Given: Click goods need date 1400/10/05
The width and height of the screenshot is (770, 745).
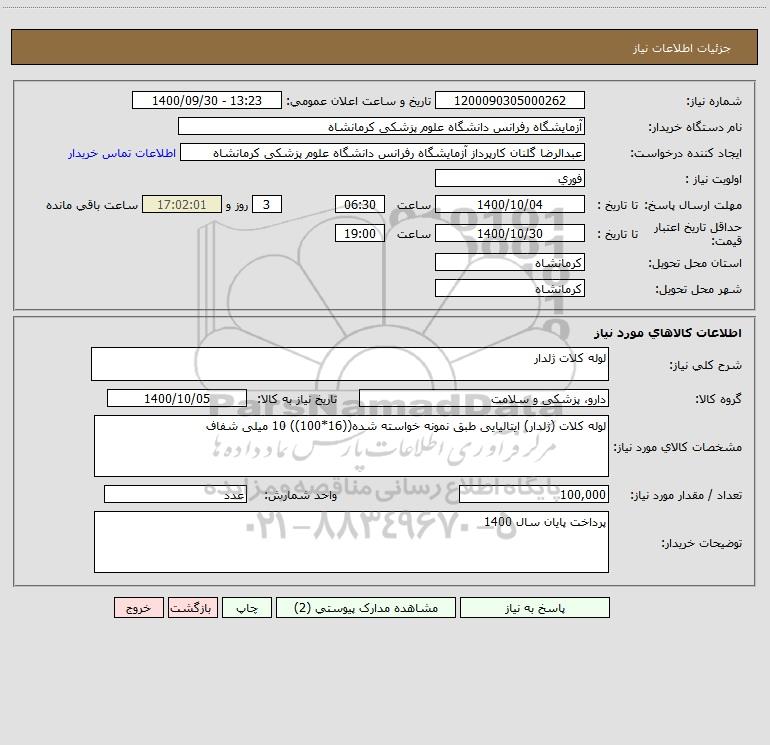Looking at the screenshot, I should coord(177,398).
